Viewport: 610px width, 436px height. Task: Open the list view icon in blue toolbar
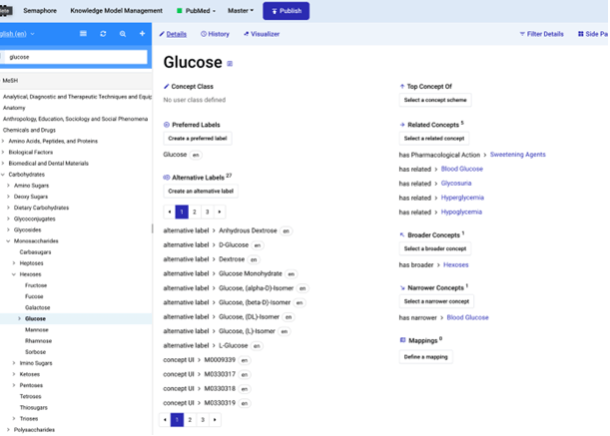coord(83,34)
